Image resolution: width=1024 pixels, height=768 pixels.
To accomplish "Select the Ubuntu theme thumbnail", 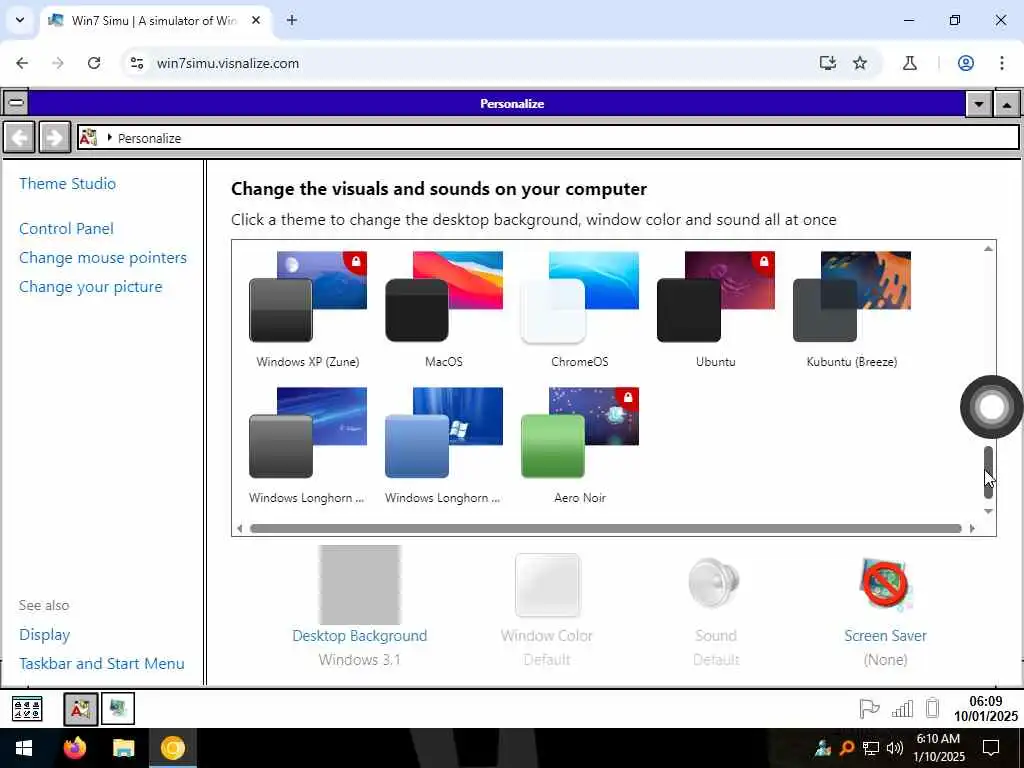I will point(716,296).
